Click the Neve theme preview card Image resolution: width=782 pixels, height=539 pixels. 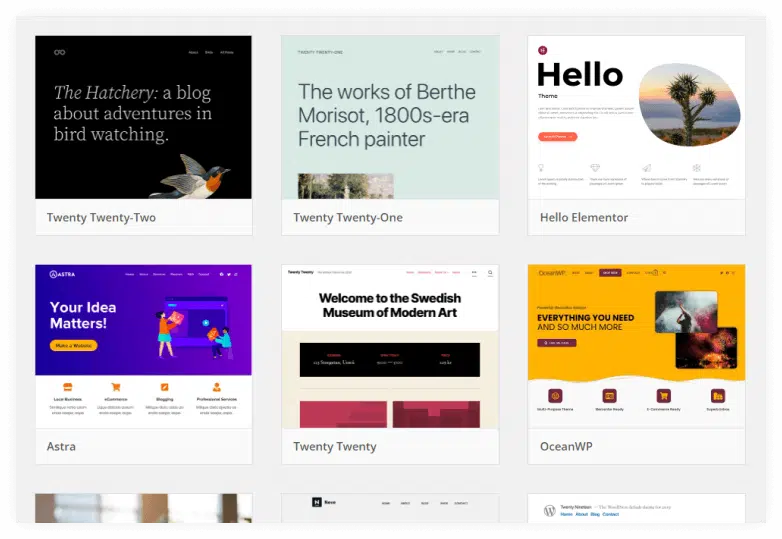390,508
